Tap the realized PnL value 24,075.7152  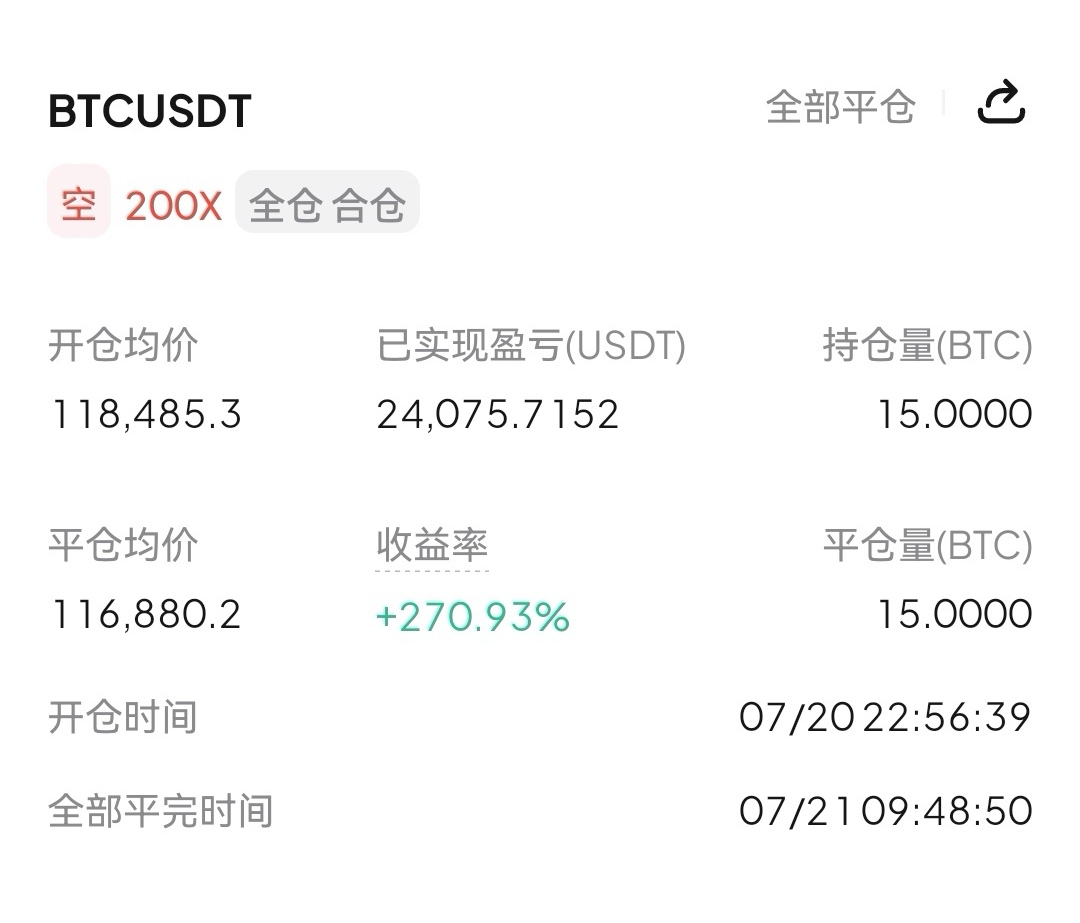point(498,414)
